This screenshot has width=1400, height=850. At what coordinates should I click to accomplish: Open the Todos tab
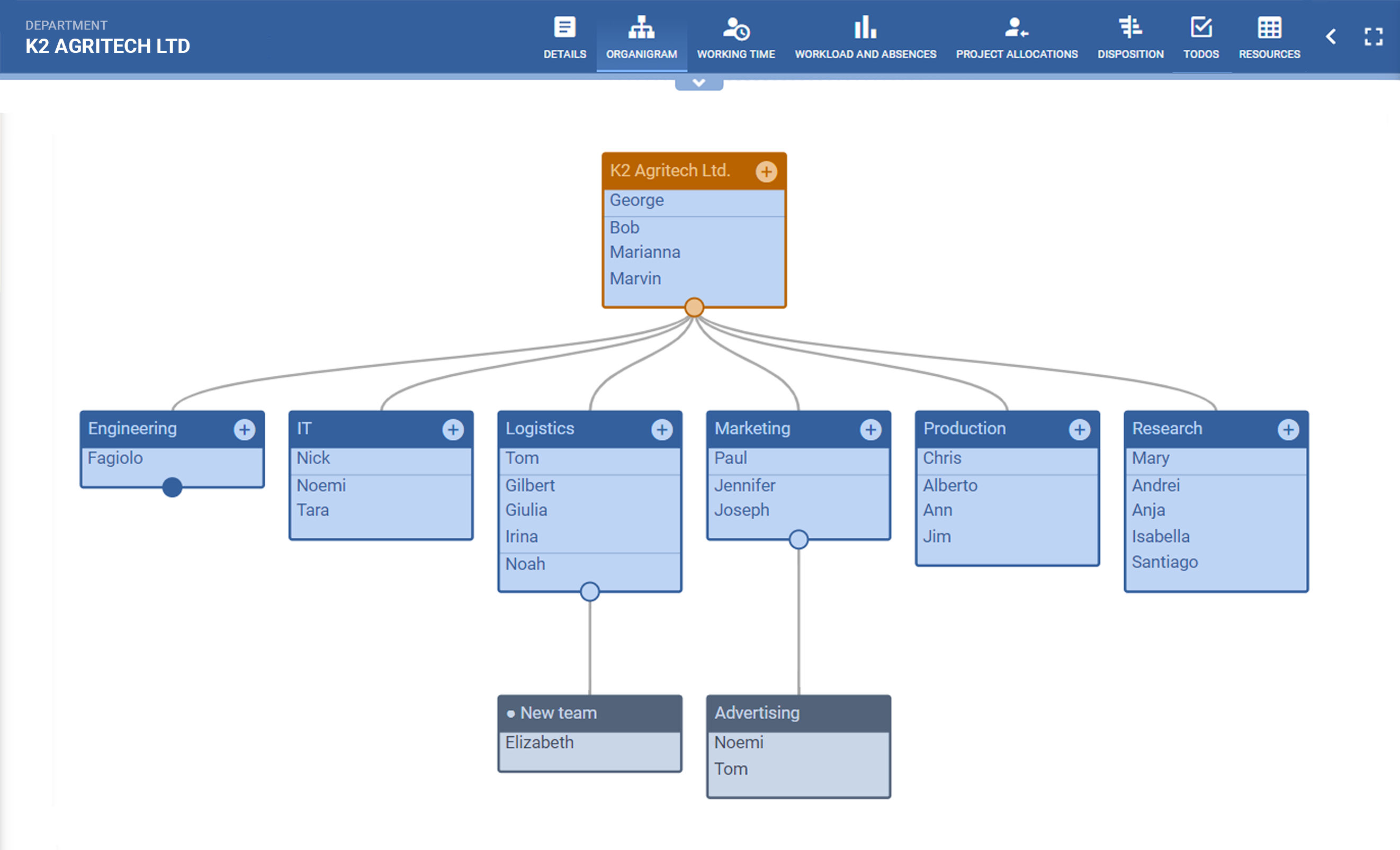pos(1200,38)
